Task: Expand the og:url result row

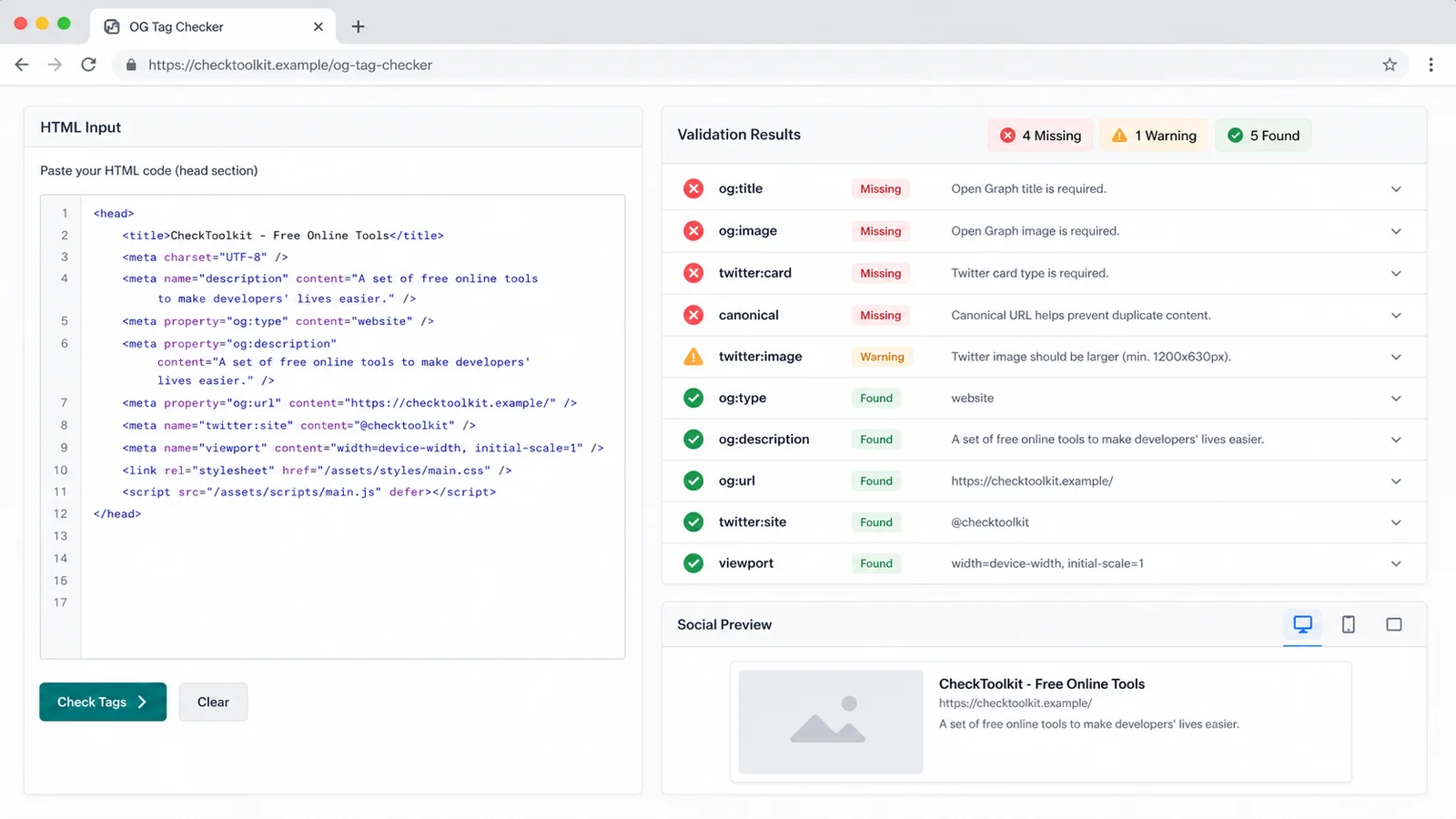Action: 1396,481
